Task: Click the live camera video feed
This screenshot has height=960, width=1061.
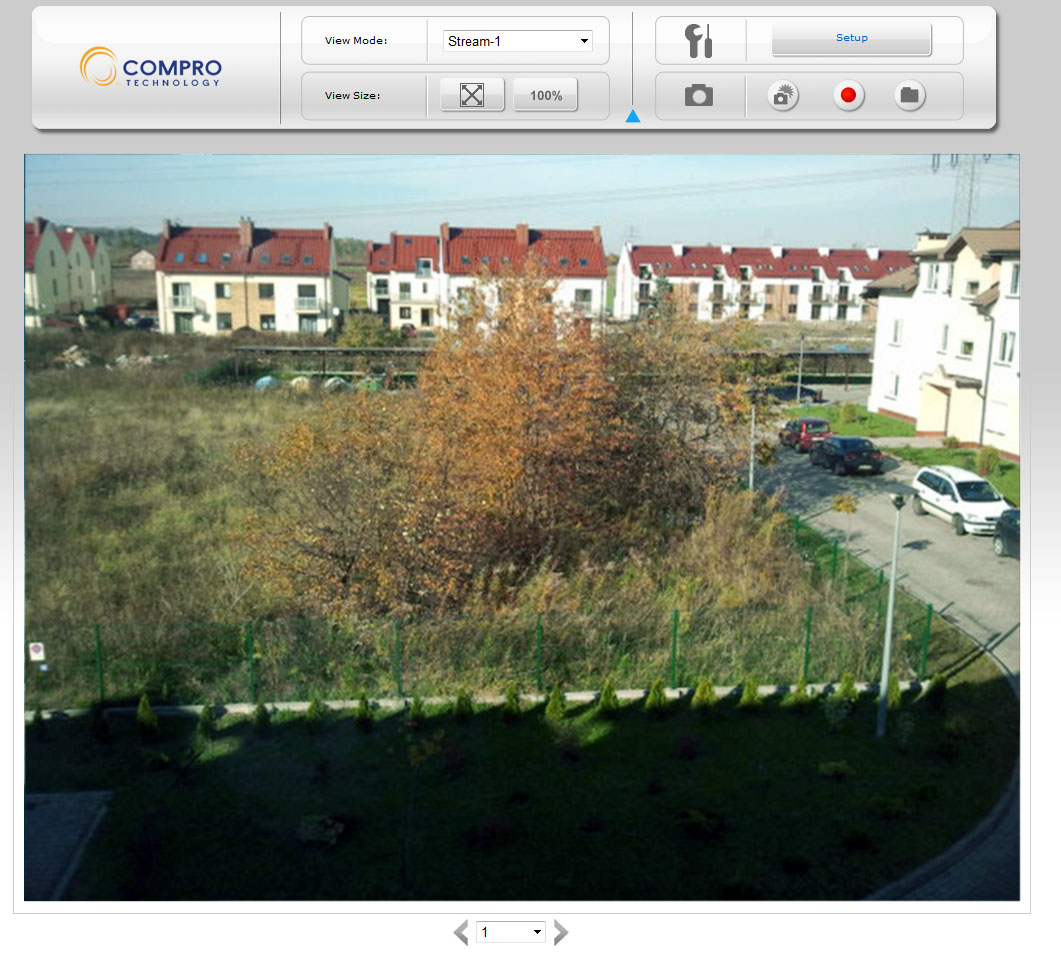Action: point(522,528)
